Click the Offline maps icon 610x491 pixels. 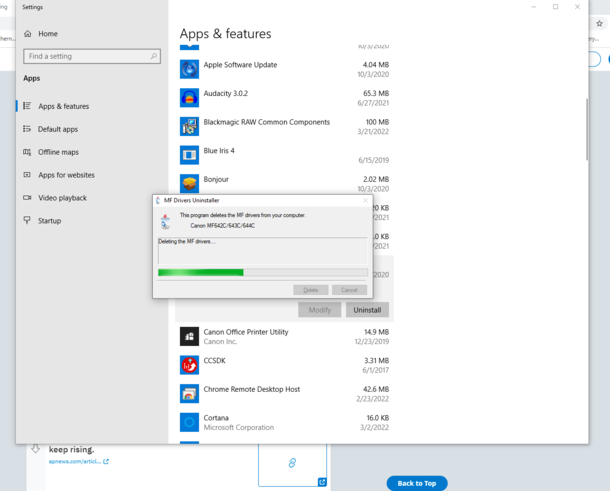pos(27,152)
